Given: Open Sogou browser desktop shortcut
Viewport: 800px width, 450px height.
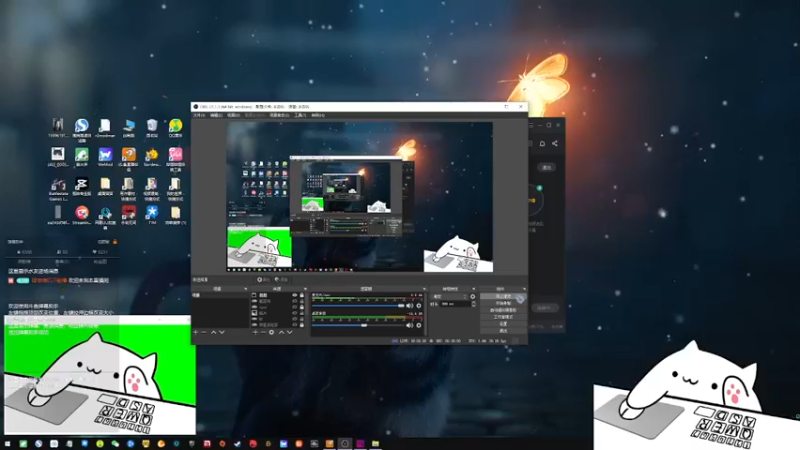Looking at the screenshot, I should tap(82, 129).
